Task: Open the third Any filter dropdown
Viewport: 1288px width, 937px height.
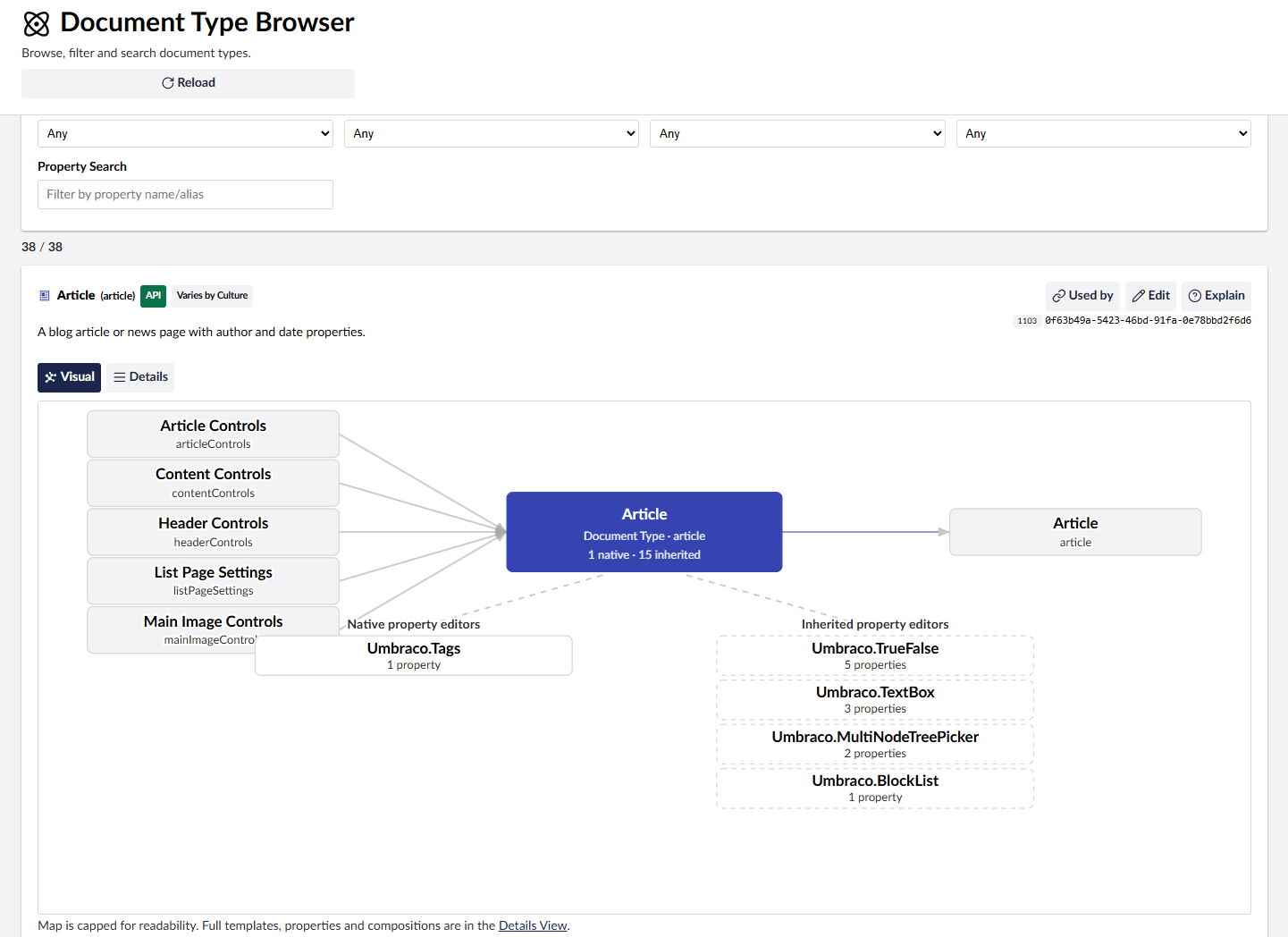Action: [x=797, y=133]
